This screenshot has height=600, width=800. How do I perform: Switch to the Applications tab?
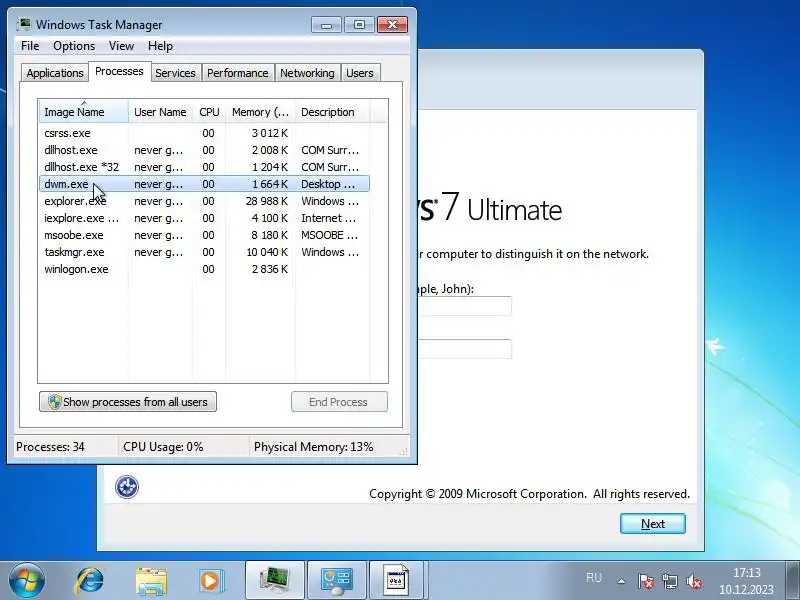pos(55,73)
